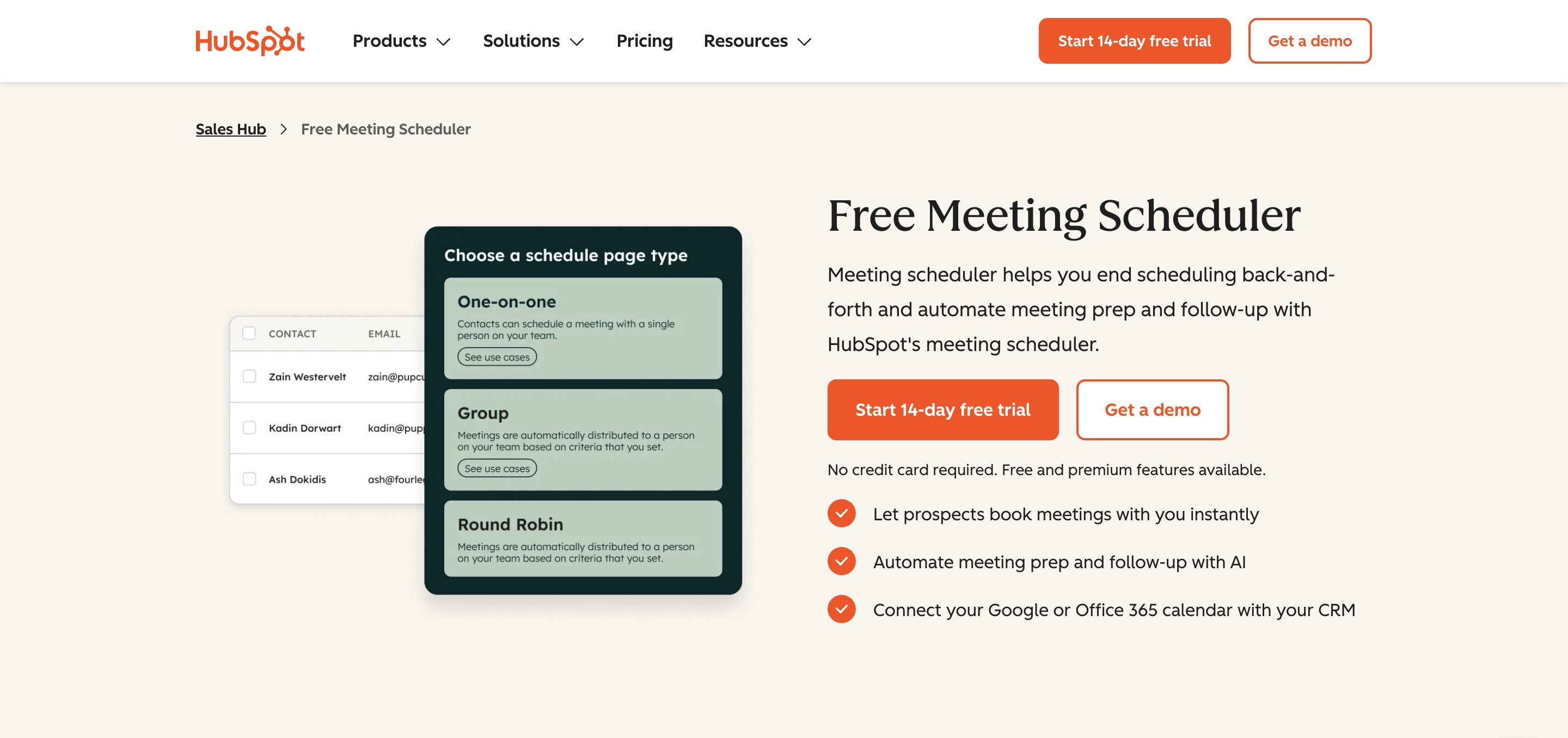
Task: Click checkmark icon beside AI meeting prep bullet
Action: 841,562
